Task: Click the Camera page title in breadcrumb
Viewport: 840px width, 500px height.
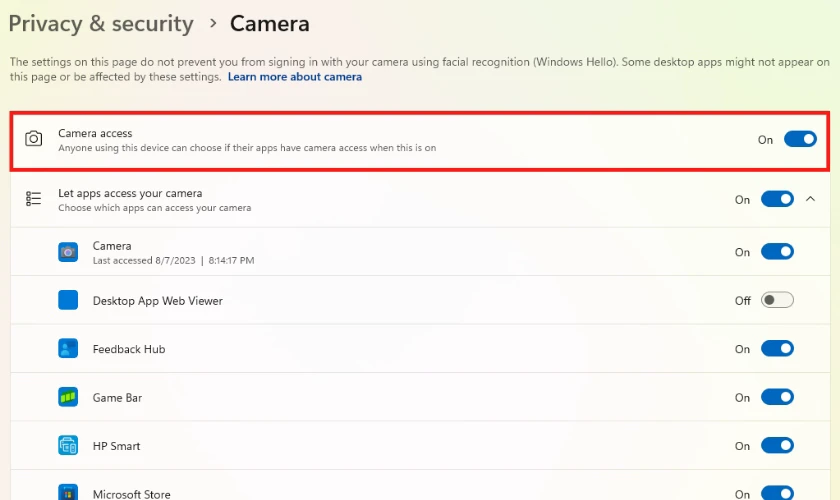Action: pyautogui.click(x=269, y=24)
